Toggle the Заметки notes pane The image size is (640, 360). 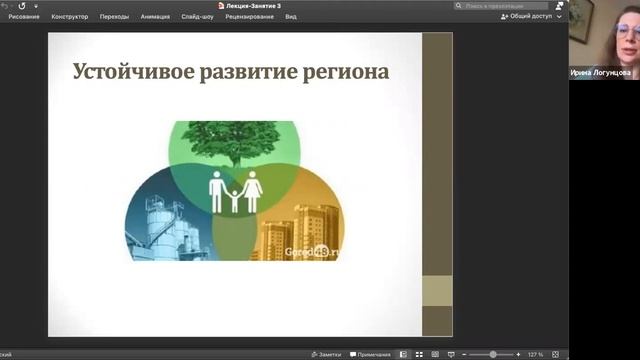(x=326, y=355)
